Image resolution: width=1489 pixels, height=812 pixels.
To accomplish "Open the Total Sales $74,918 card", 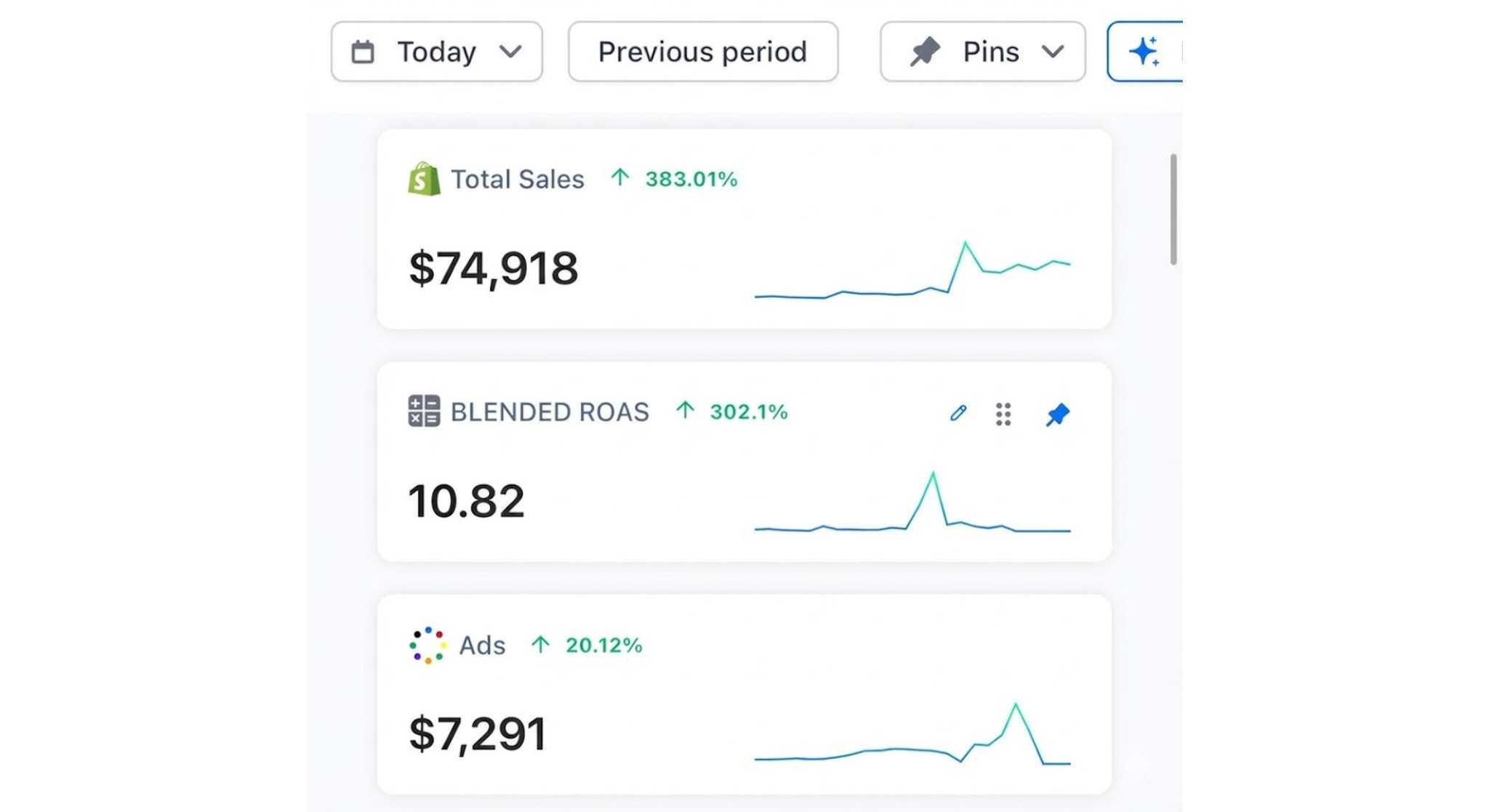I will tap(494, 268).
